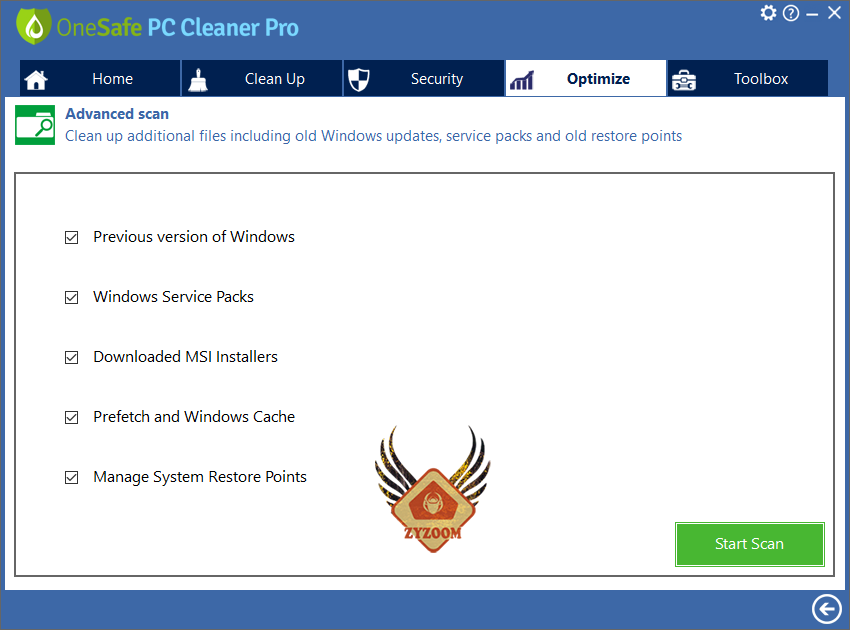Open the Toolbox tab
Viewport: 850px width, 630px height.
click(748, 79)
